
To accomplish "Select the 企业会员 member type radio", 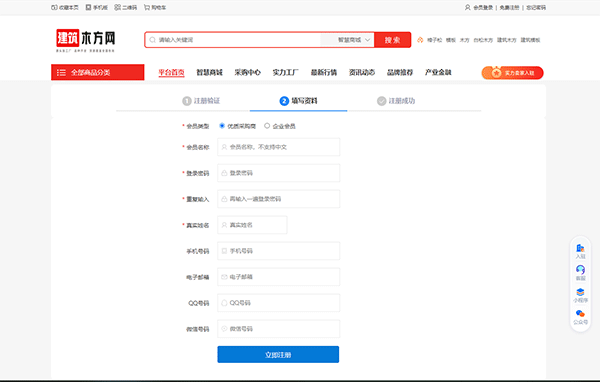I will (267, 126).
